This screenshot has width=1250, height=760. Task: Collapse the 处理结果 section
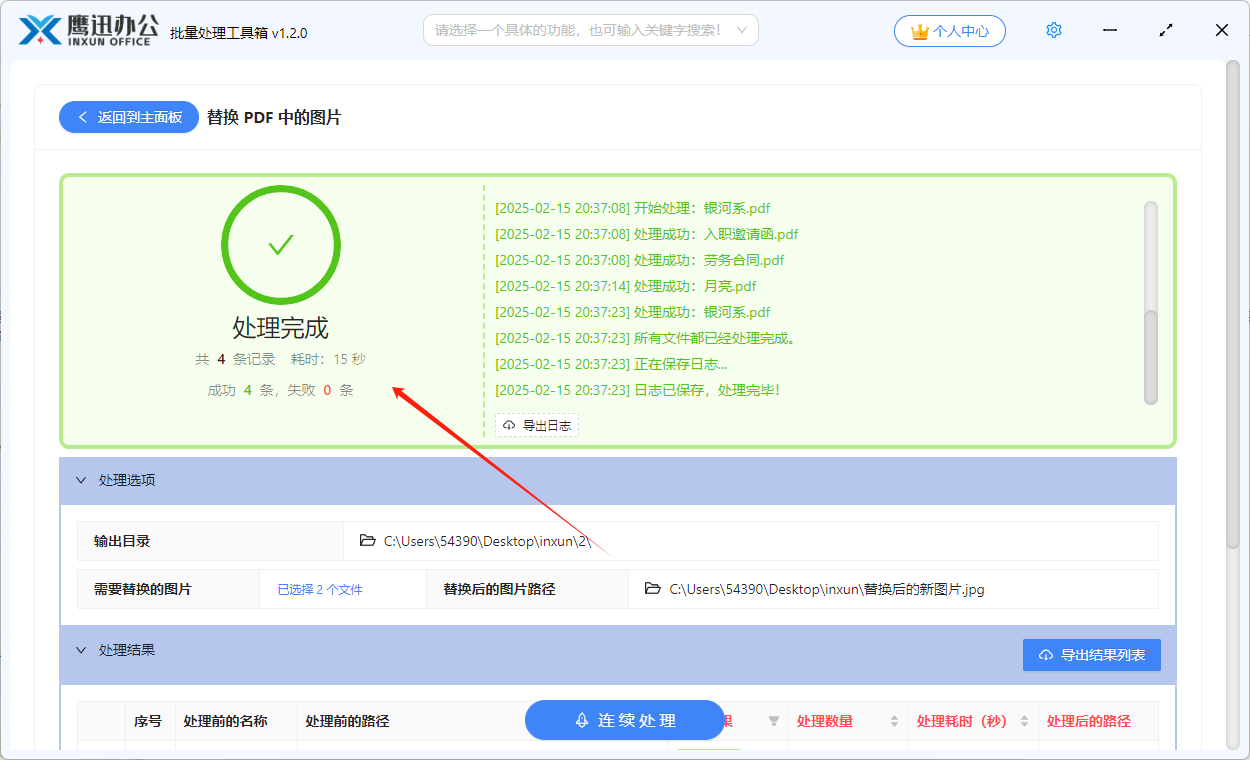pos(82,650)
